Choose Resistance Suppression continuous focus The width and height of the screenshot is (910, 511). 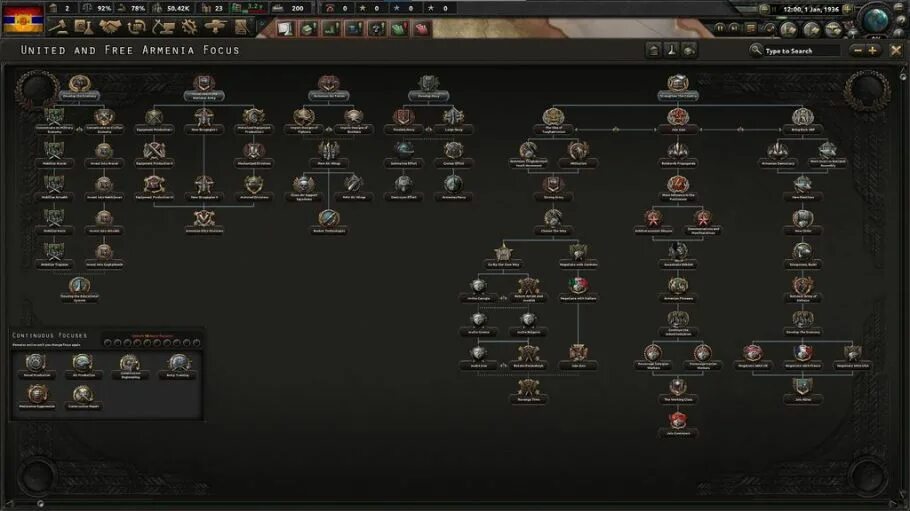click(37, 397)
